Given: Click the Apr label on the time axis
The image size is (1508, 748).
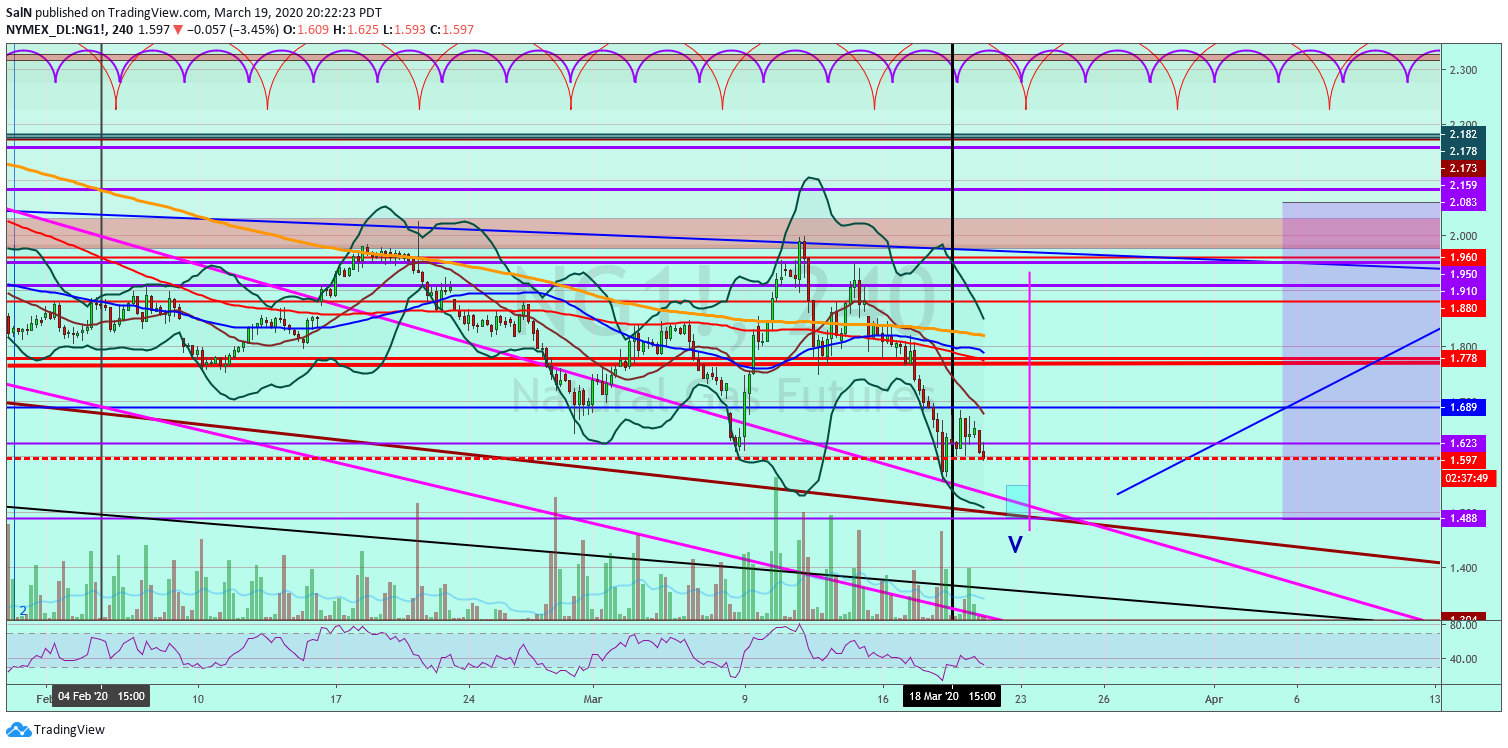Looking at the screenshot, I should pos(1214,697).
